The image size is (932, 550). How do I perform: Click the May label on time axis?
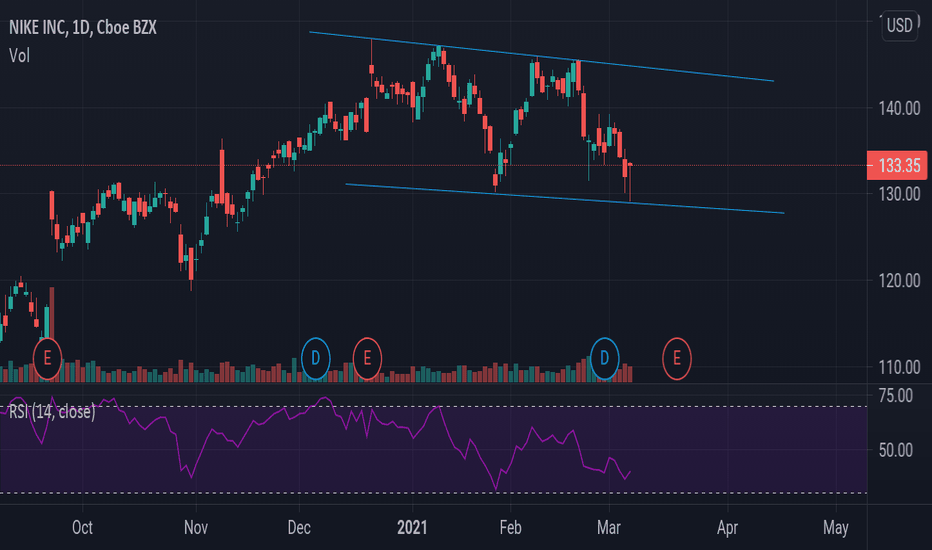tap(836, 527)
